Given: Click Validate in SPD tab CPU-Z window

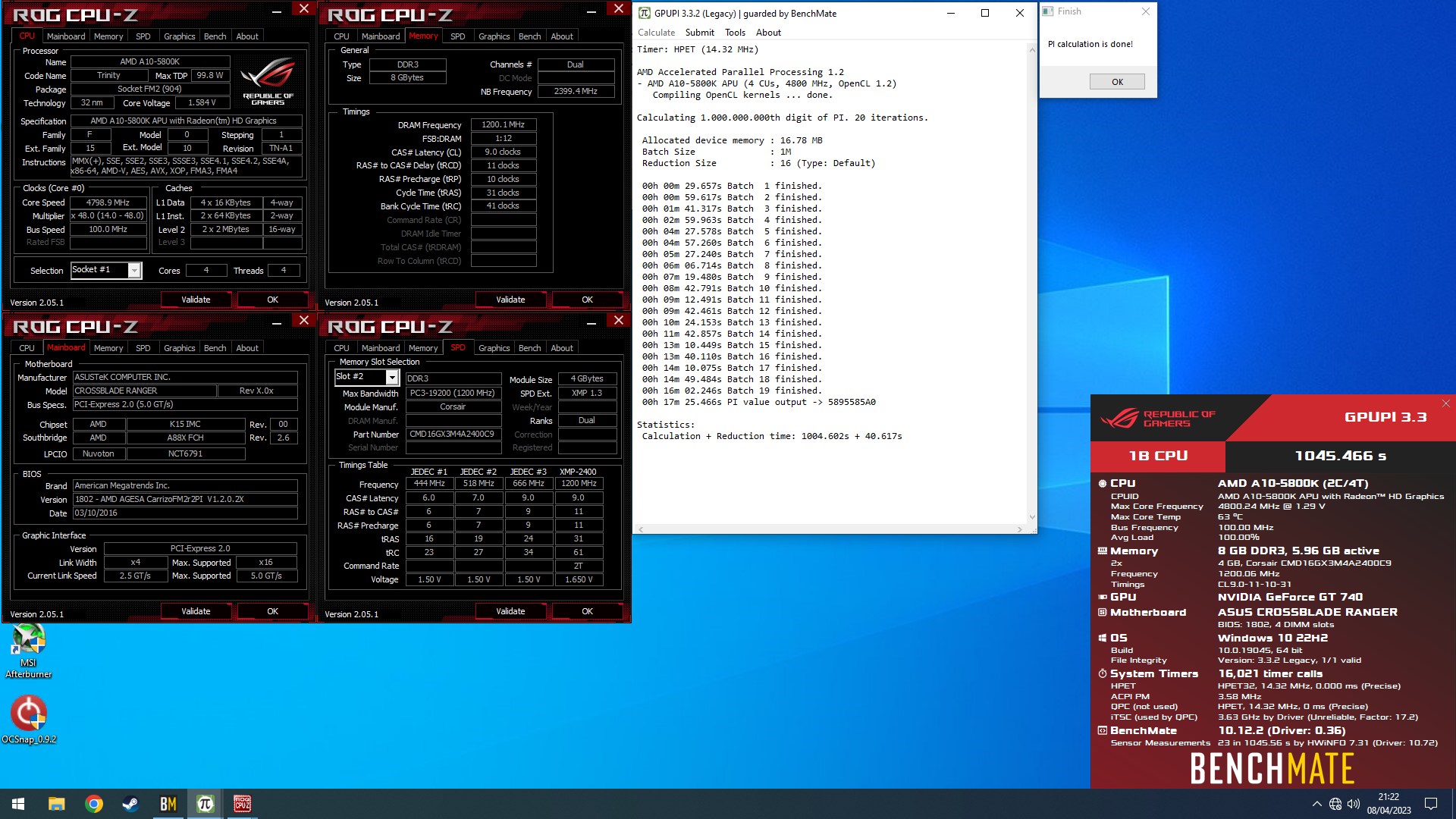Looking at the screenshot, I should click(510, 611).
